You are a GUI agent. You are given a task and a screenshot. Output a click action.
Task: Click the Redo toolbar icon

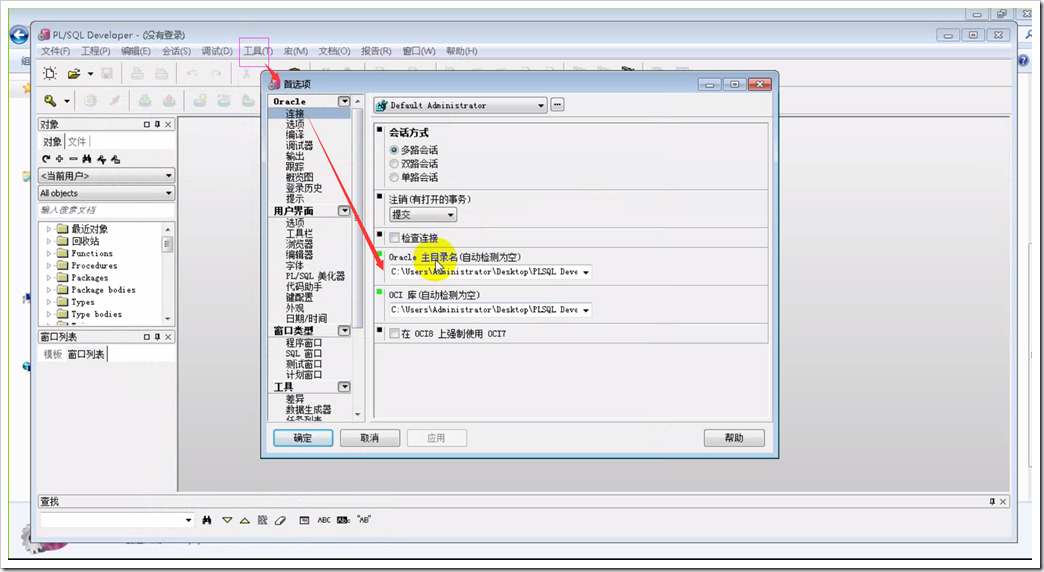216,74
